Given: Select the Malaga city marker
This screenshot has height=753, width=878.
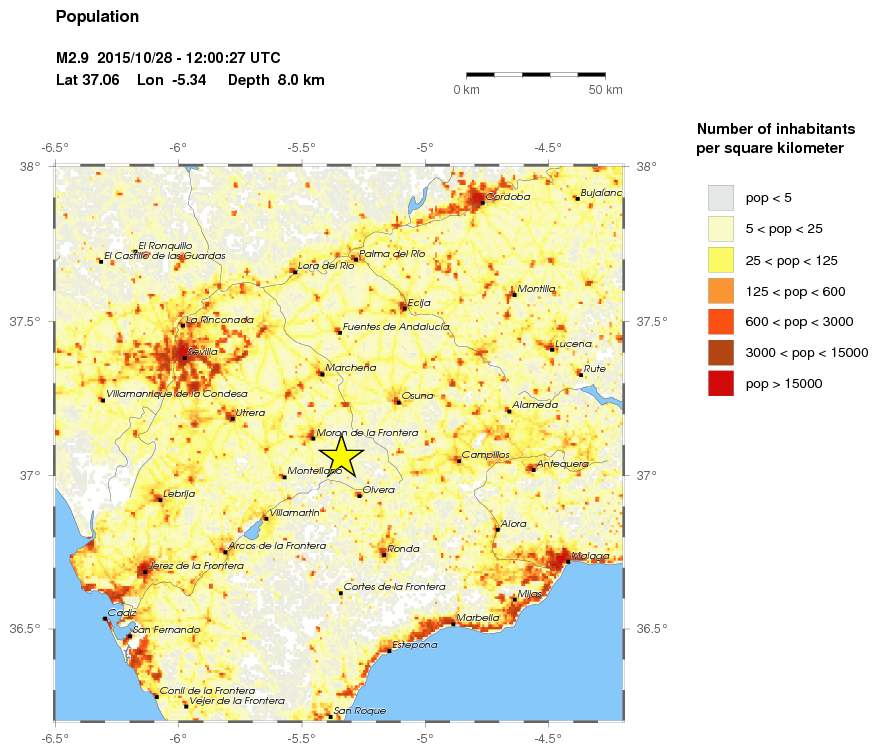Looking at the screenshot, I should pyautogui.click(x=567, y=561).
